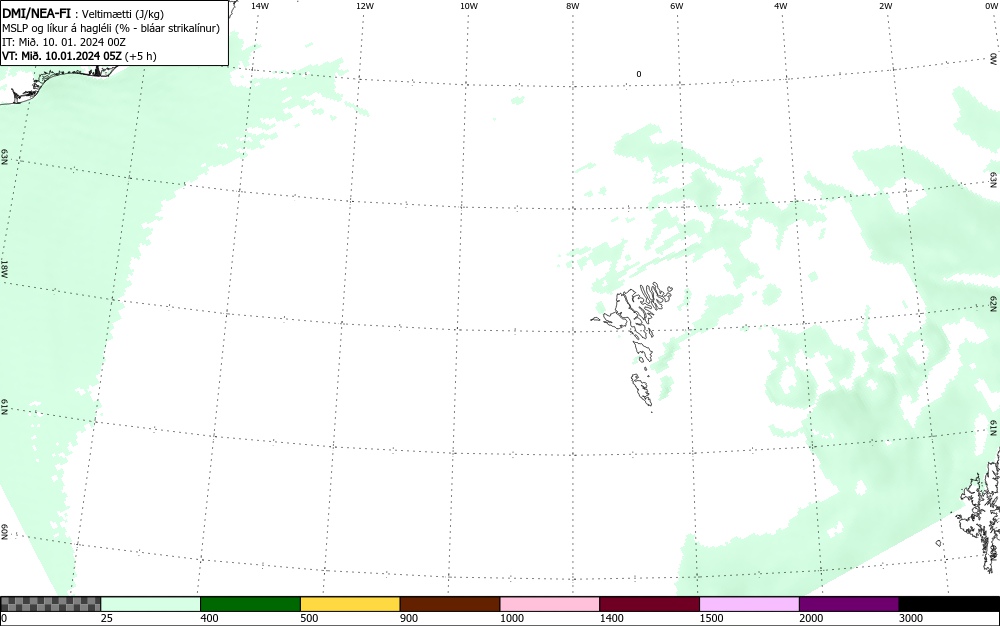Click the legend value 3000
The image size is (1000, 626).
pyautogui.click(x=911, y=618)
